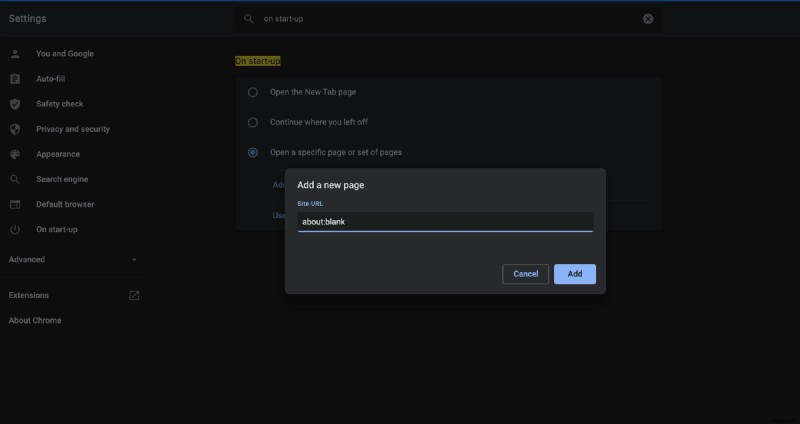Screen dimensions: 800x424
Task: Click the Search engine magnifier icon
Action: click(15, 179)
